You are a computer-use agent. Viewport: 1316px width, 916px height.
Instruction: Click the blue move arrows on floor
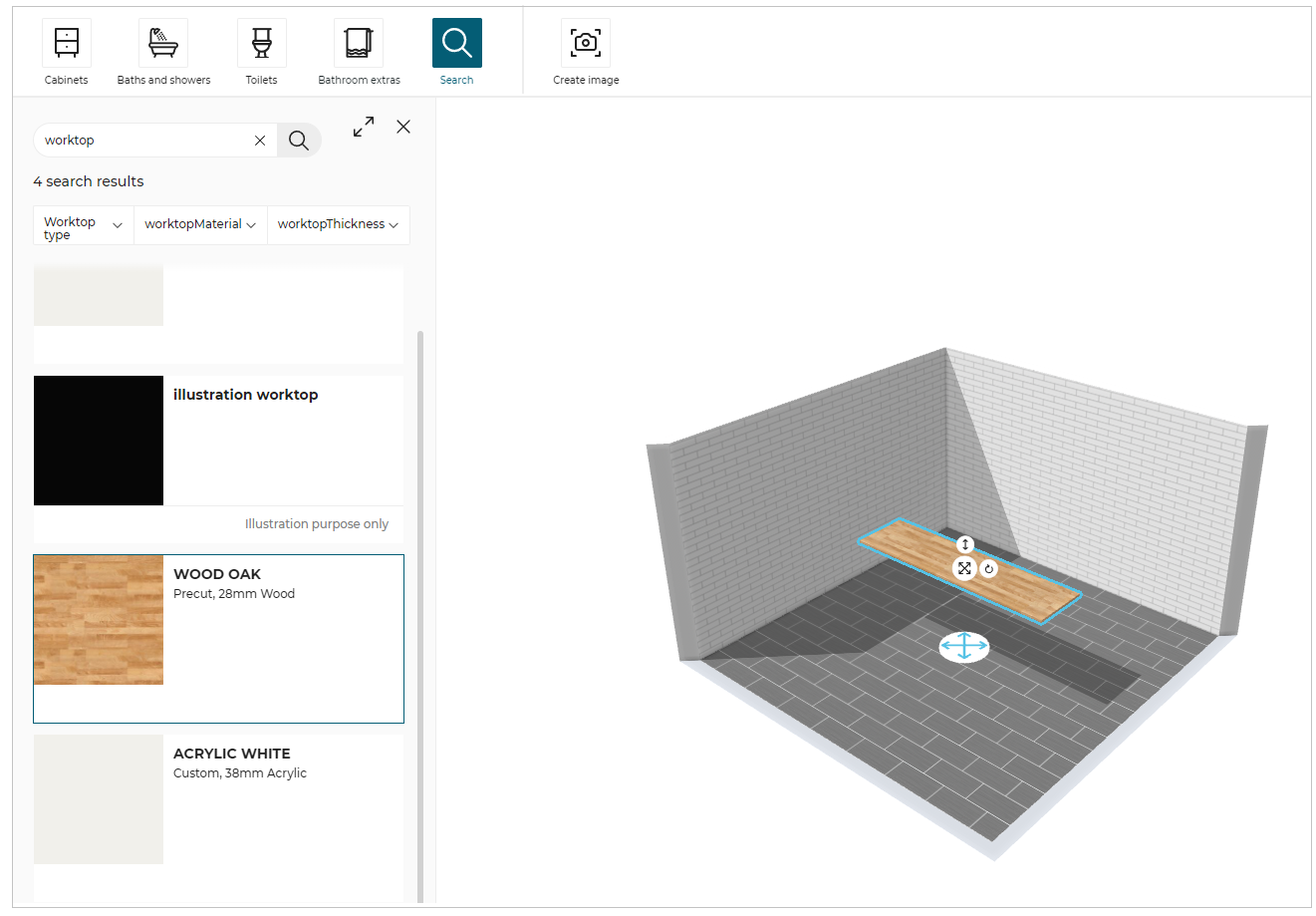point(964,647)
